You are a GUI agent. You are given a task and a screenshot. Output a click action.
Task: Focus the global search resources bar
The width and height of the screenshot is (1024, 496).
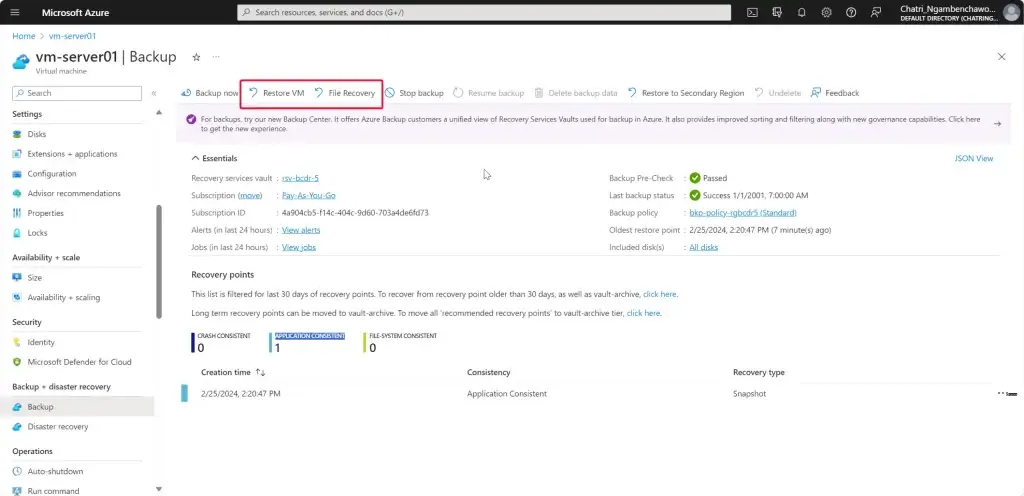484,12
